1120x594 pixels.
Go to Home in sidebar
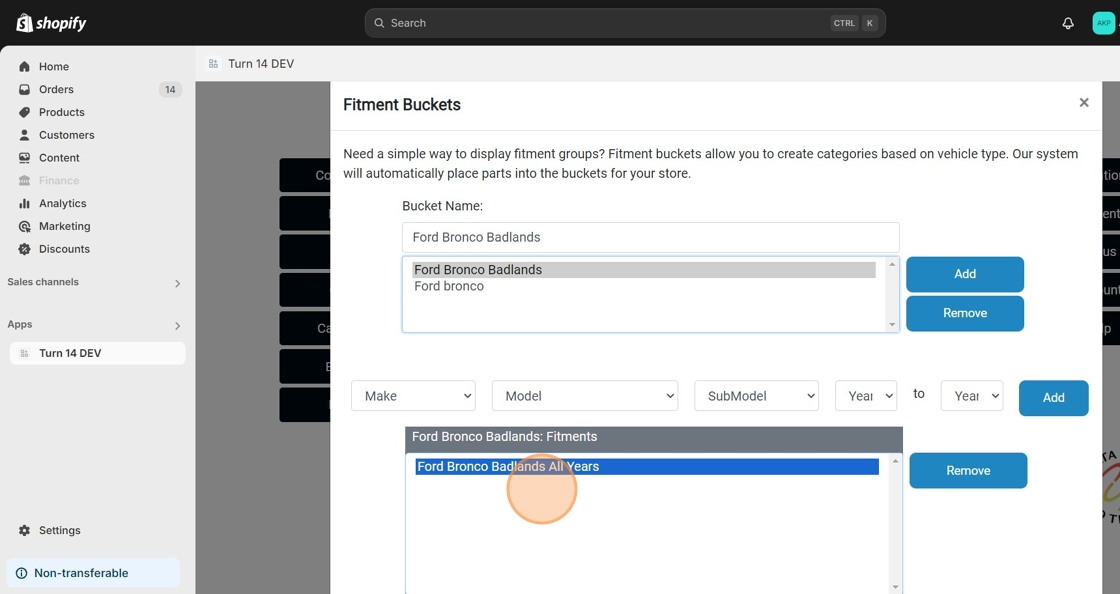click(54, 66)
